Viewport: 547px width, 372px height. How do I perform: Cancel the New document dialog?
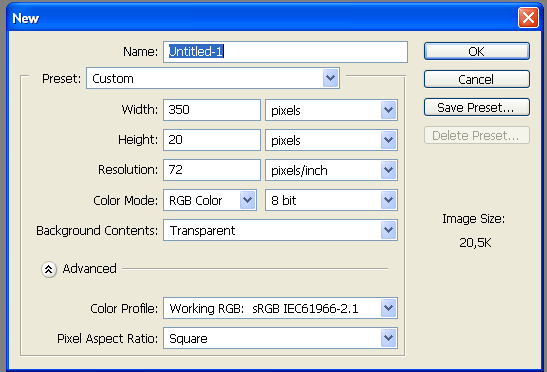click(477, 79)
